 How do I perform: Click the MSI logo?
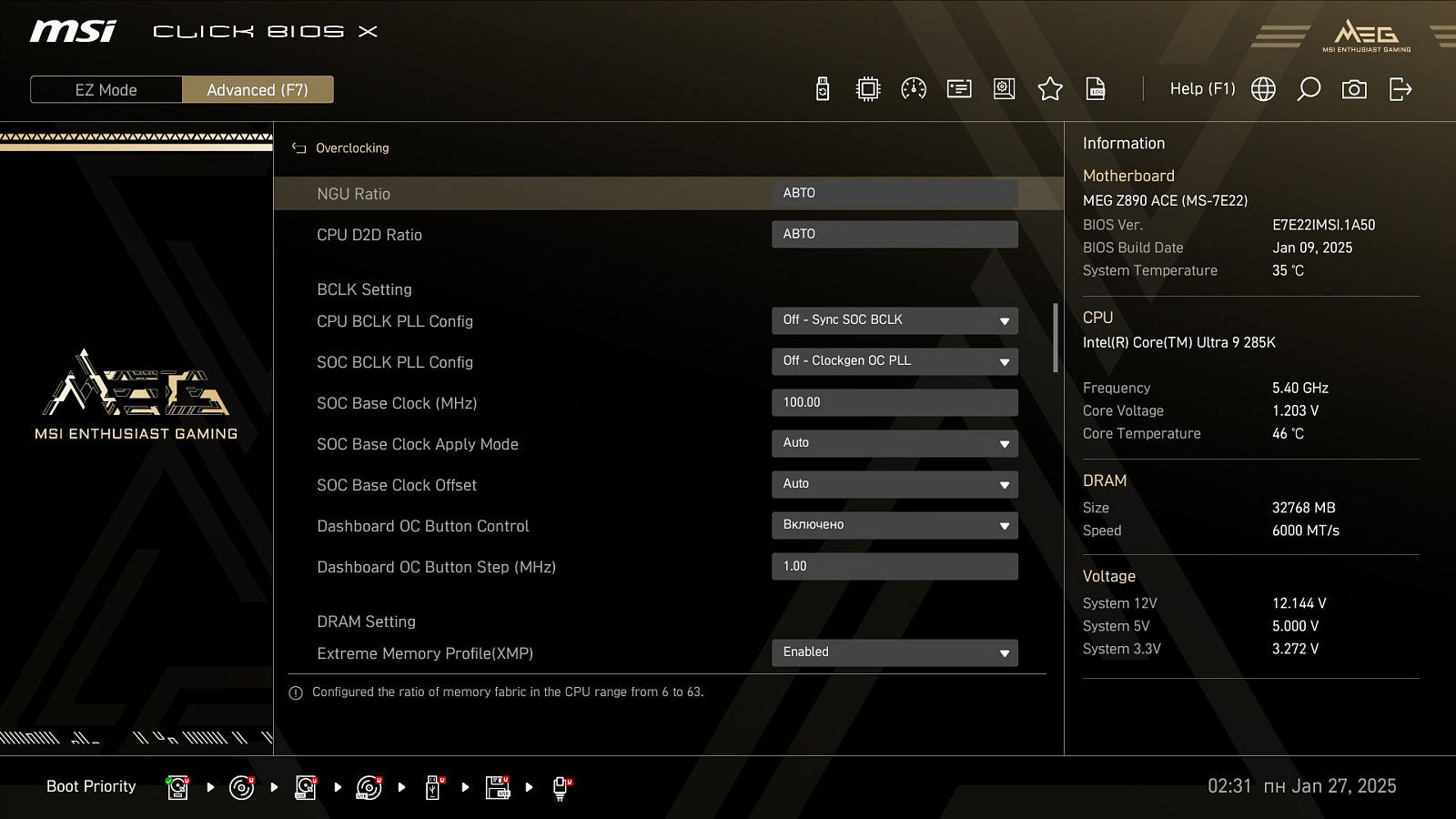click(73, 32)
